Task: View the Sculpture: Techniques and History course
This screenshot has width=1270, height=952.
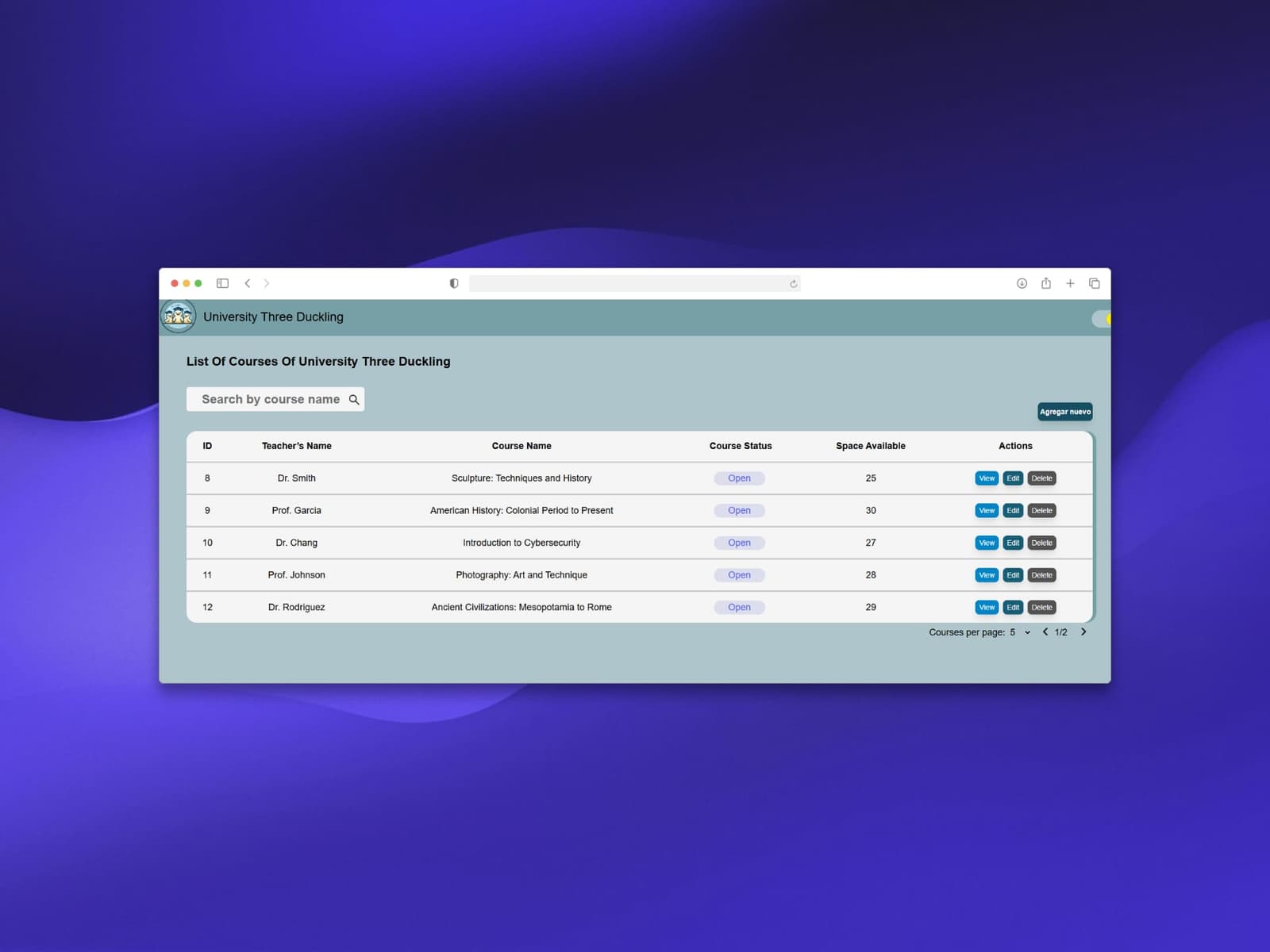Action: [x=987, y=478]
